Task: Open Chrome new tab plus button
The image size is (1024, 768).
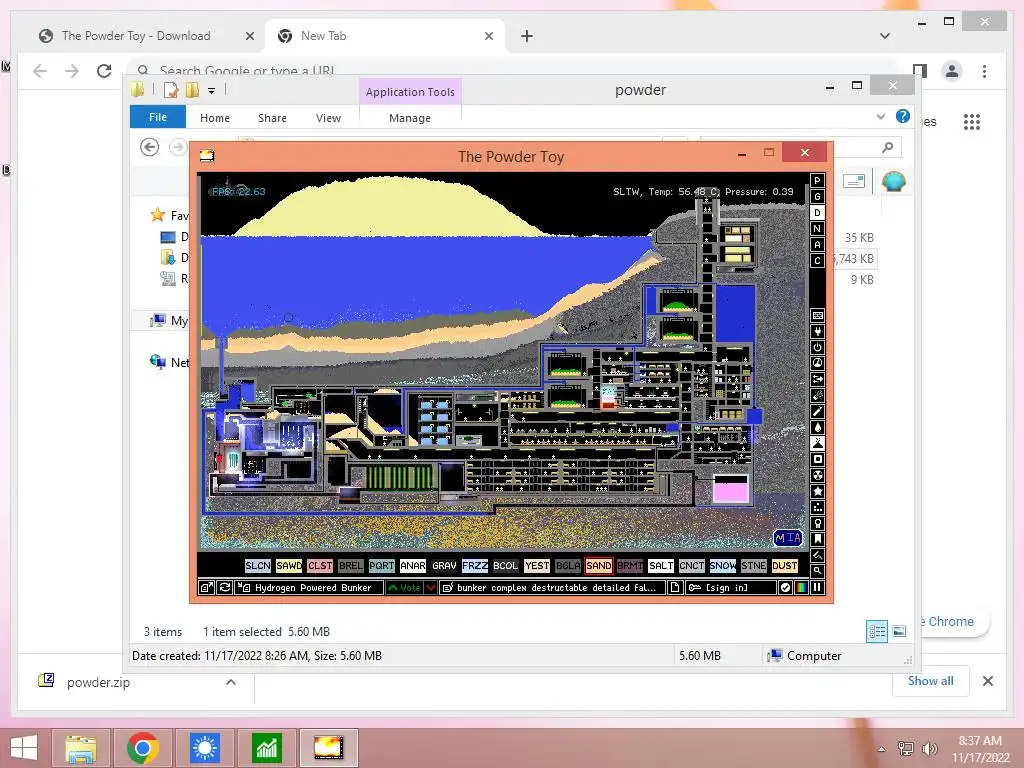Action: tap(527, 36)
